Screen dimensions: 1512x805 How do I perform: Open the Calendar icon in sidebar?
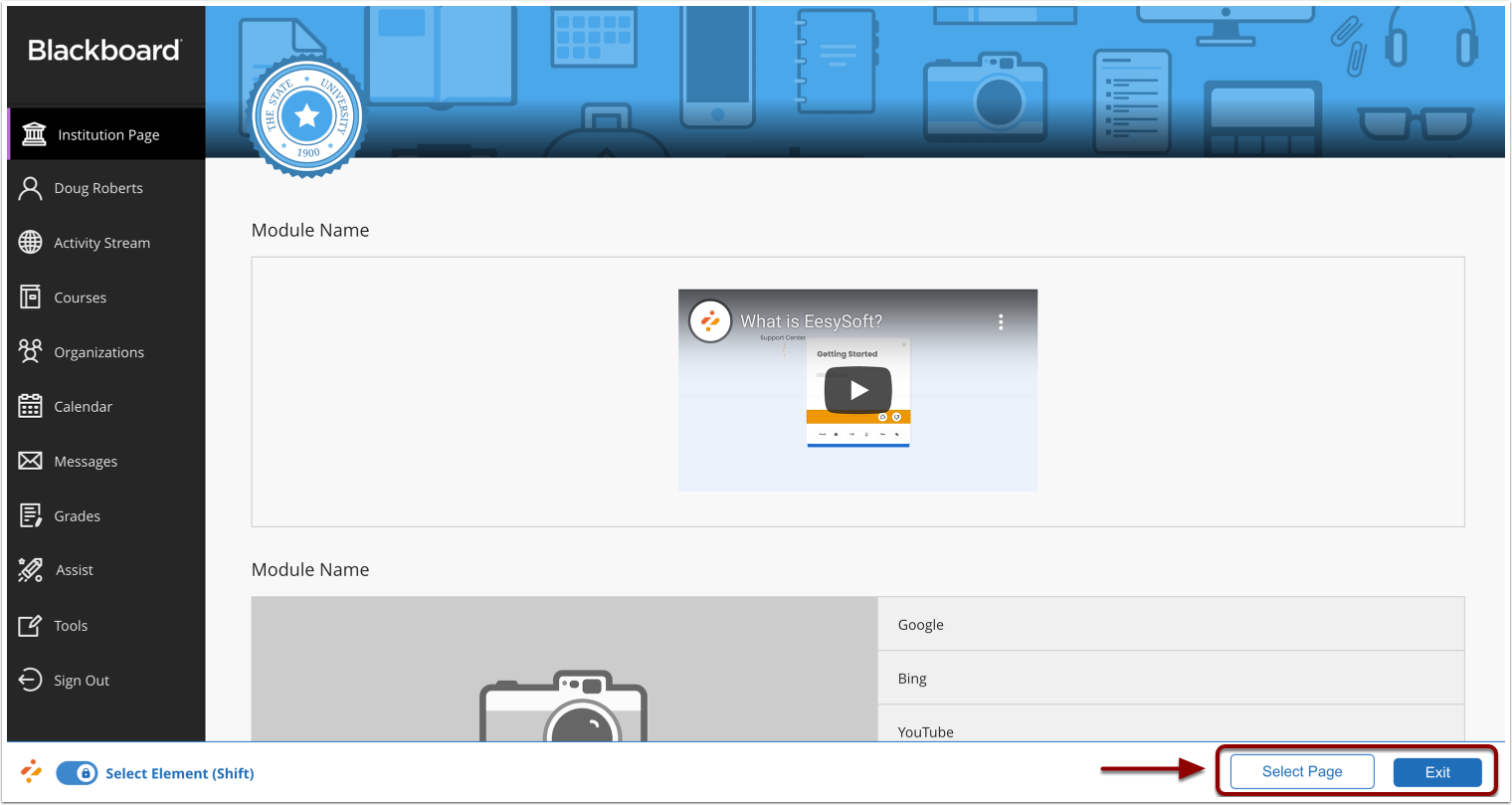(x=31, y=406)
